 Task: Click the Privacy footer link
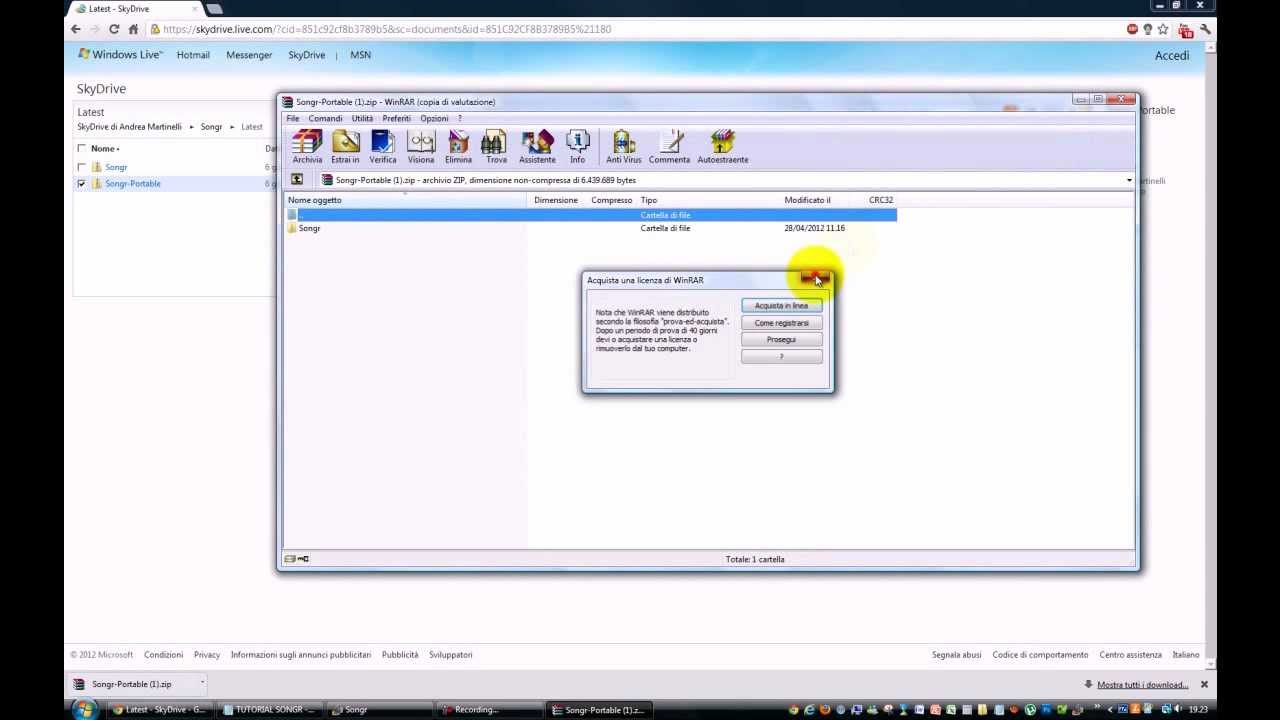[207, 655]
